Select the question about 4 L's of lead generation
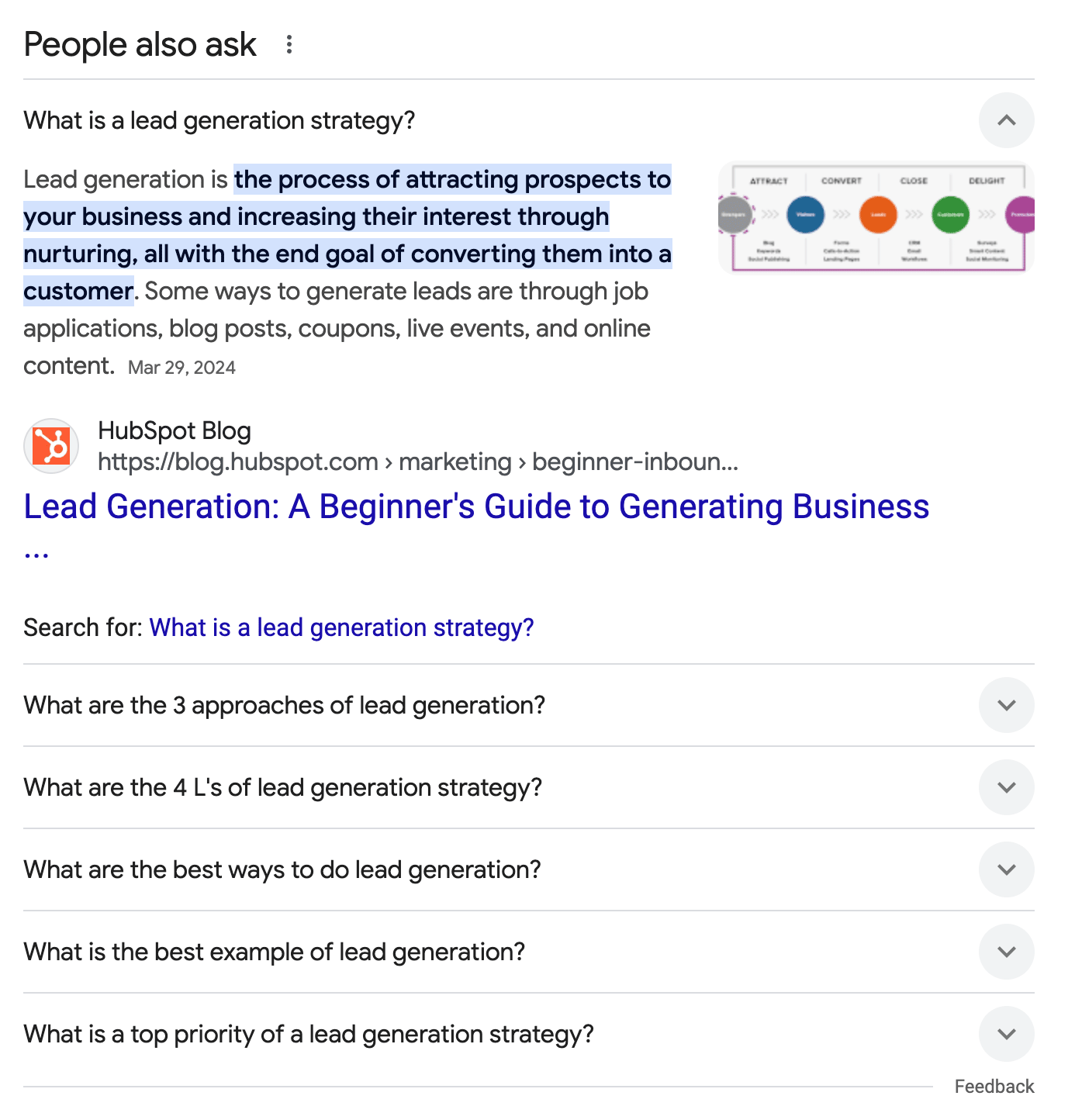The image size is (1075, 1120). tap(283, 787)
